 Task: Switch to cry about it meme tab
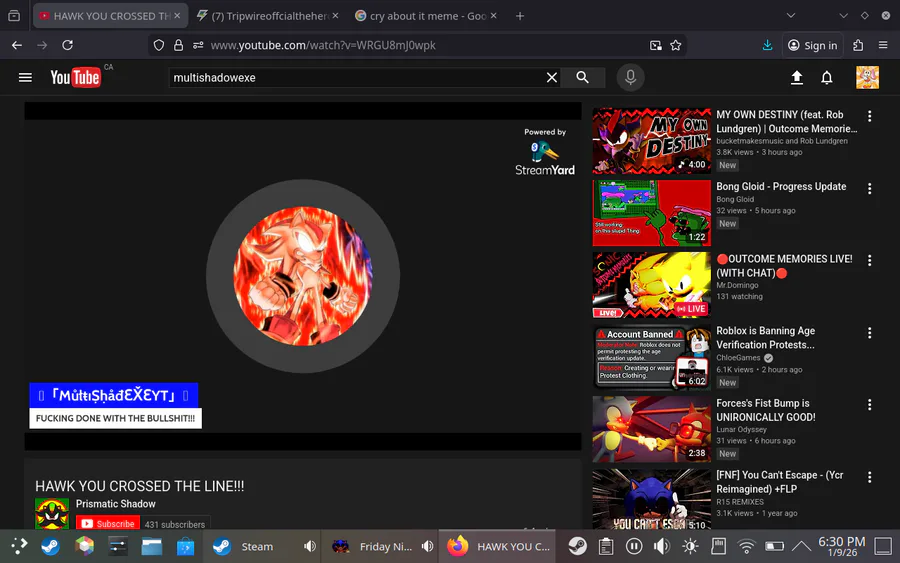pos(426,16)
